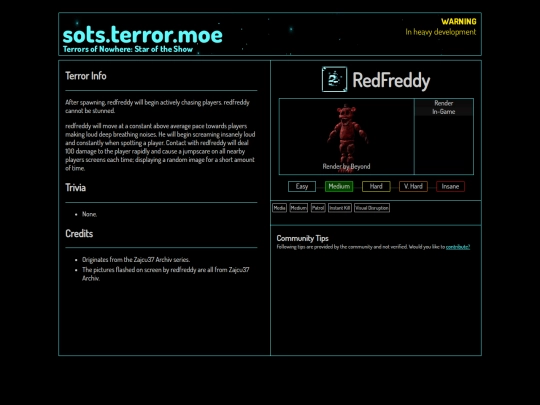Viewport: 540px width, 405px height.
Task: Click the Medium tag in tag row
Action: [299, 208]
